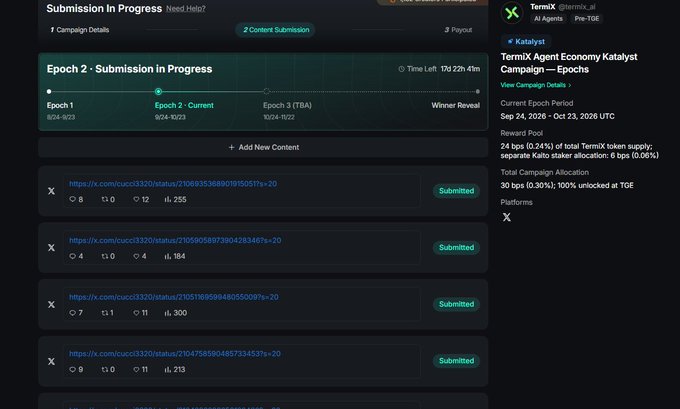This screenshot has width=680, height=409.
Task: Click the 'TermiX' account name
Action: [543, 7]
